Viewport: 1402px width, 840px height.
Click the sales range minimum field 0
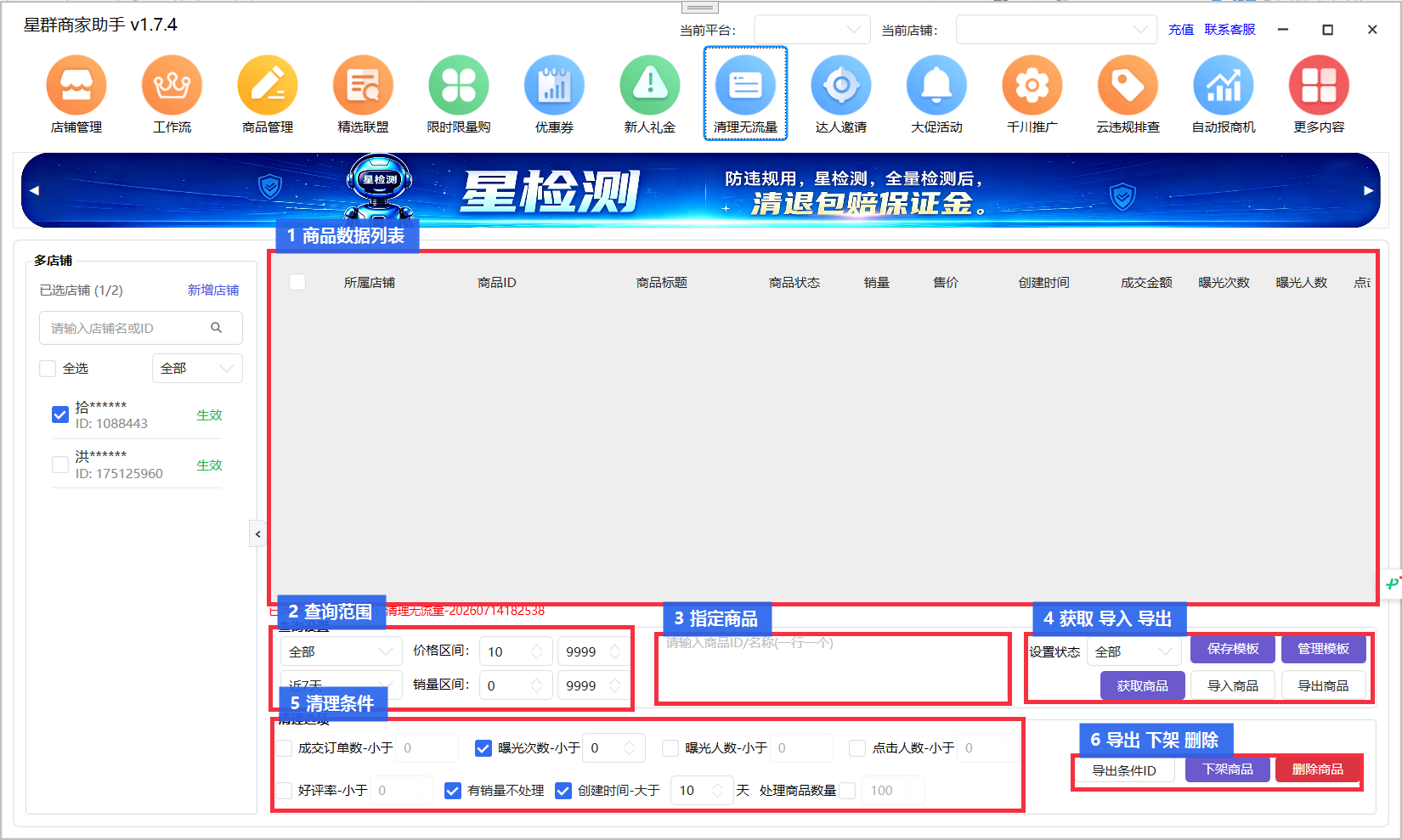click(x=516, y=685)
